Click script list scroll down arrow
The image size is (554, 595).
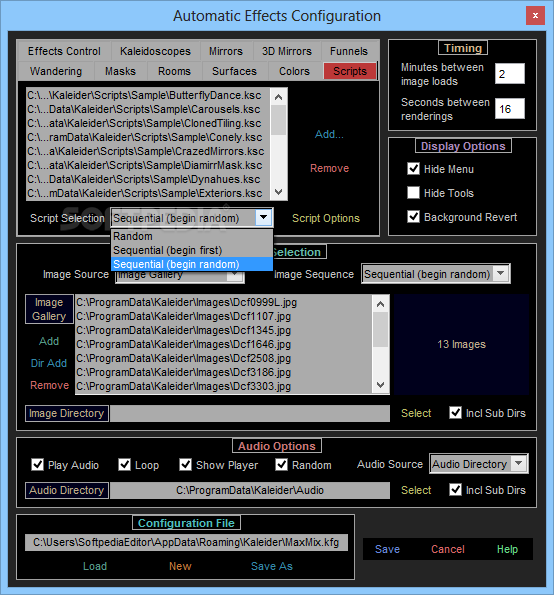(279, 192)
